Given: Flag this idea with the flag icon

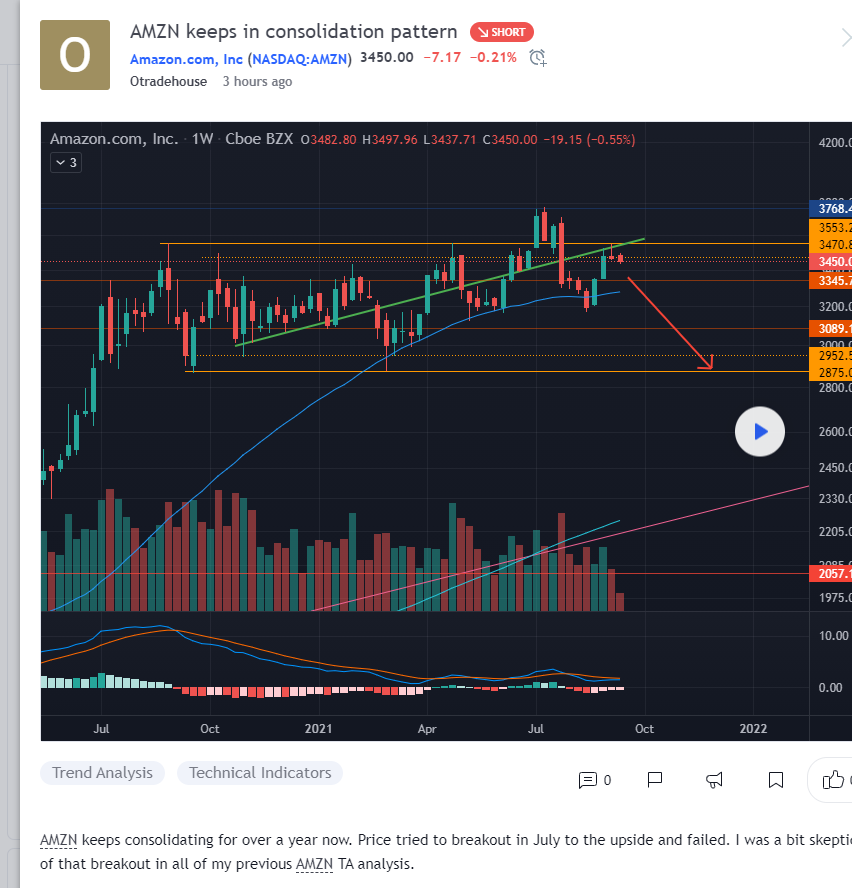Looking at the screenshot, I should (x=655, y=780).
